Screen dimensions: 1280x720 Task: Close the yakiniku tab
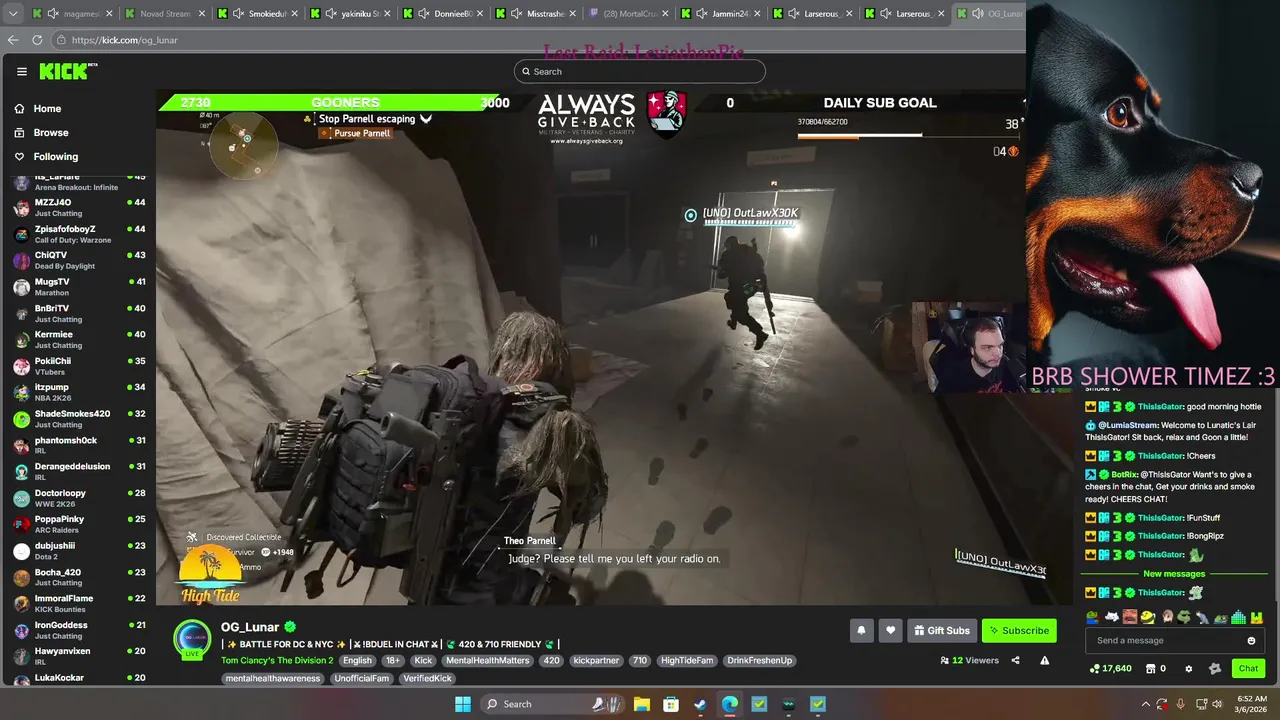(x=387, y=14)
